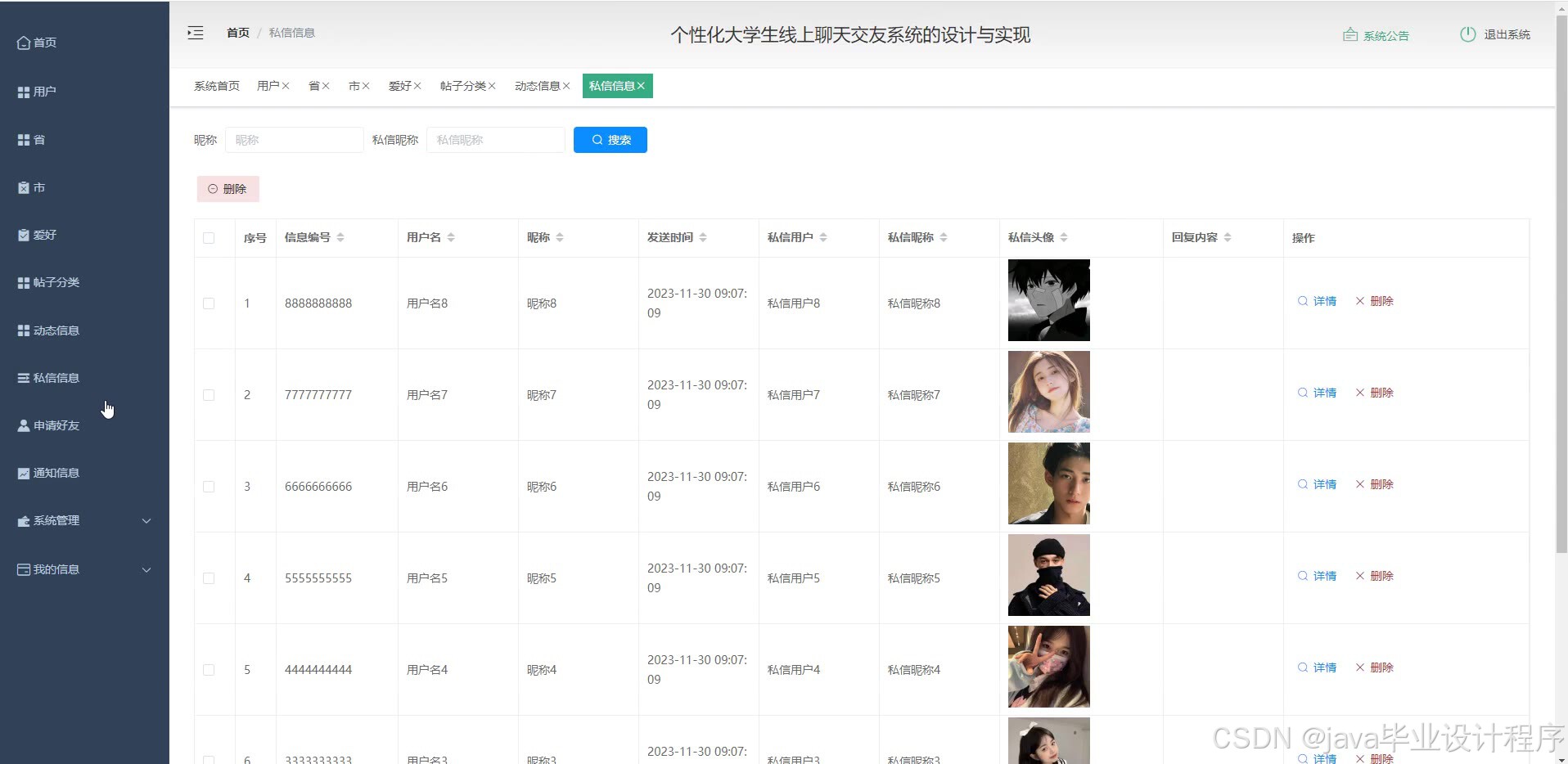Check the row 5555555555 checkbox

pos(209,578)
